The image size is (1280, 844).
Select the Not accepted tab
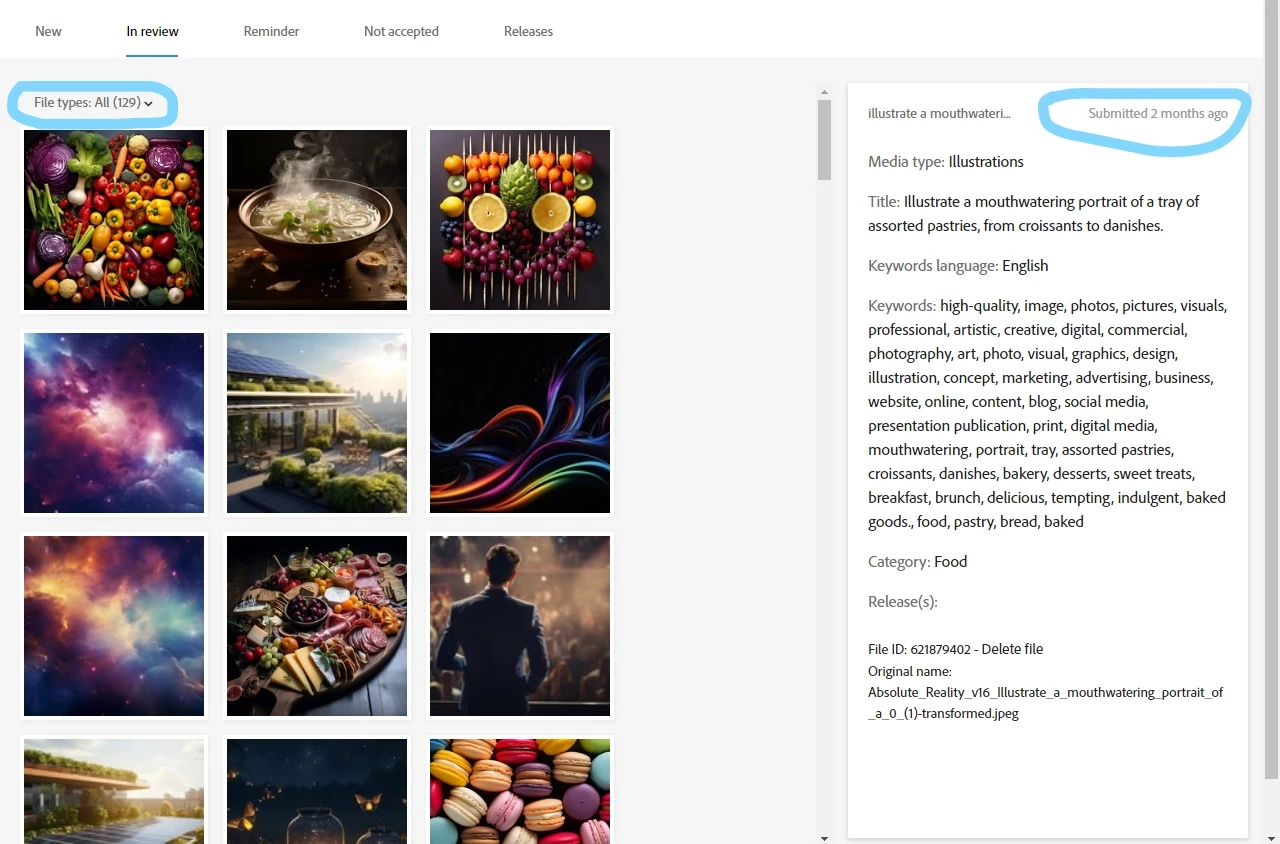(401, 31)
